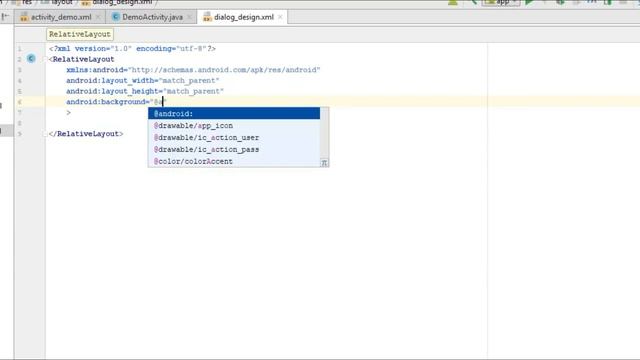Click the schemas.android.com URL value

point(224,70)
